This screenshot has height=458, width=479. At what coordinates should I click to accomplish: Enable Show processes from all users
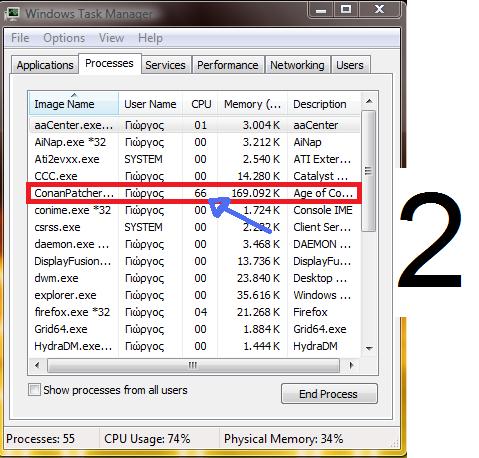34,390
